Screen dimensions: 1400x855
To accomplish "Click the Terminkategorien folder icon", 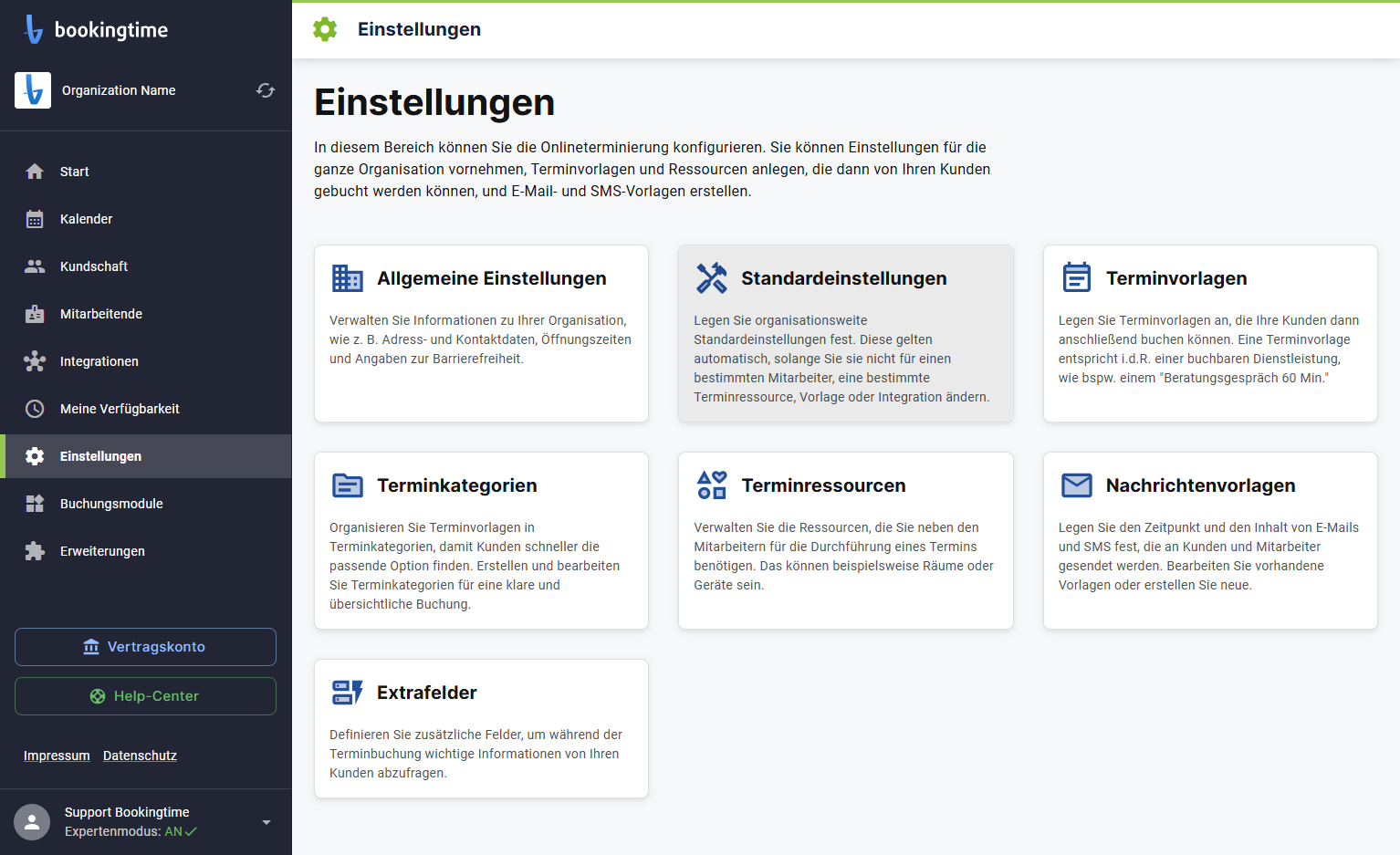I will (x=347, y=485).
